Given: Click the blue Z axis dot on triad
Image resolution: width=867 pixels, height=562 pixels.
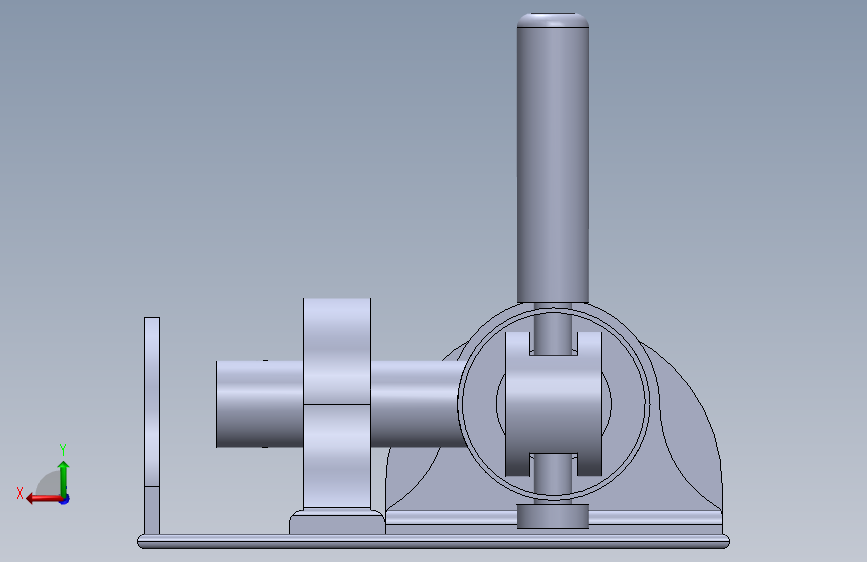Looking at the screenshot, I should (65, 499).
